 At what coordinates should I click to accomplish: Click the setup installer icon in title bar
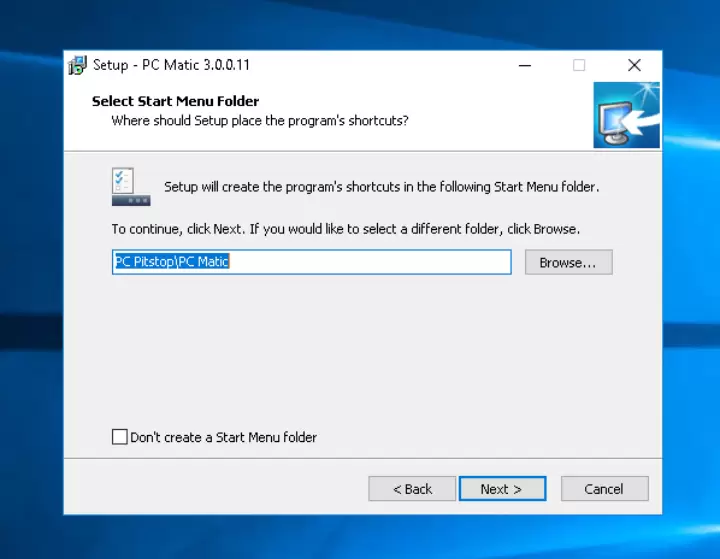click(78, 65)
